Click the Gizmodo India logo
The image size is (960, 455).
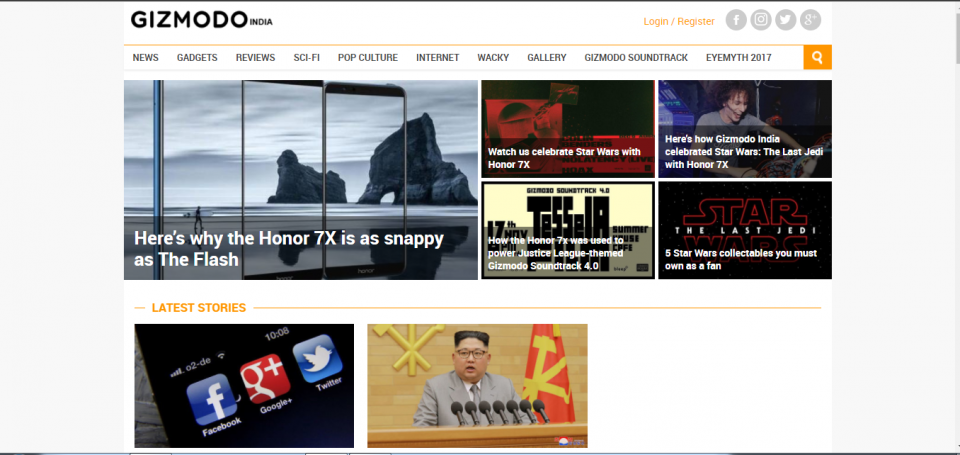(201, 20)
